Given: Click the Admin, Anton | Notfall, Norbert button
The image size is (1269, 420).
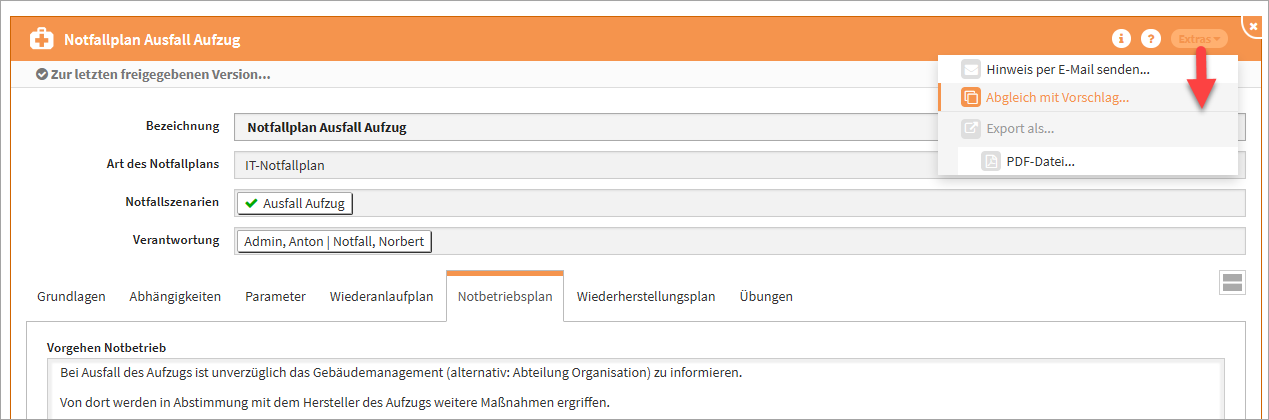Looking at the screenshot, I should [334, 242].
